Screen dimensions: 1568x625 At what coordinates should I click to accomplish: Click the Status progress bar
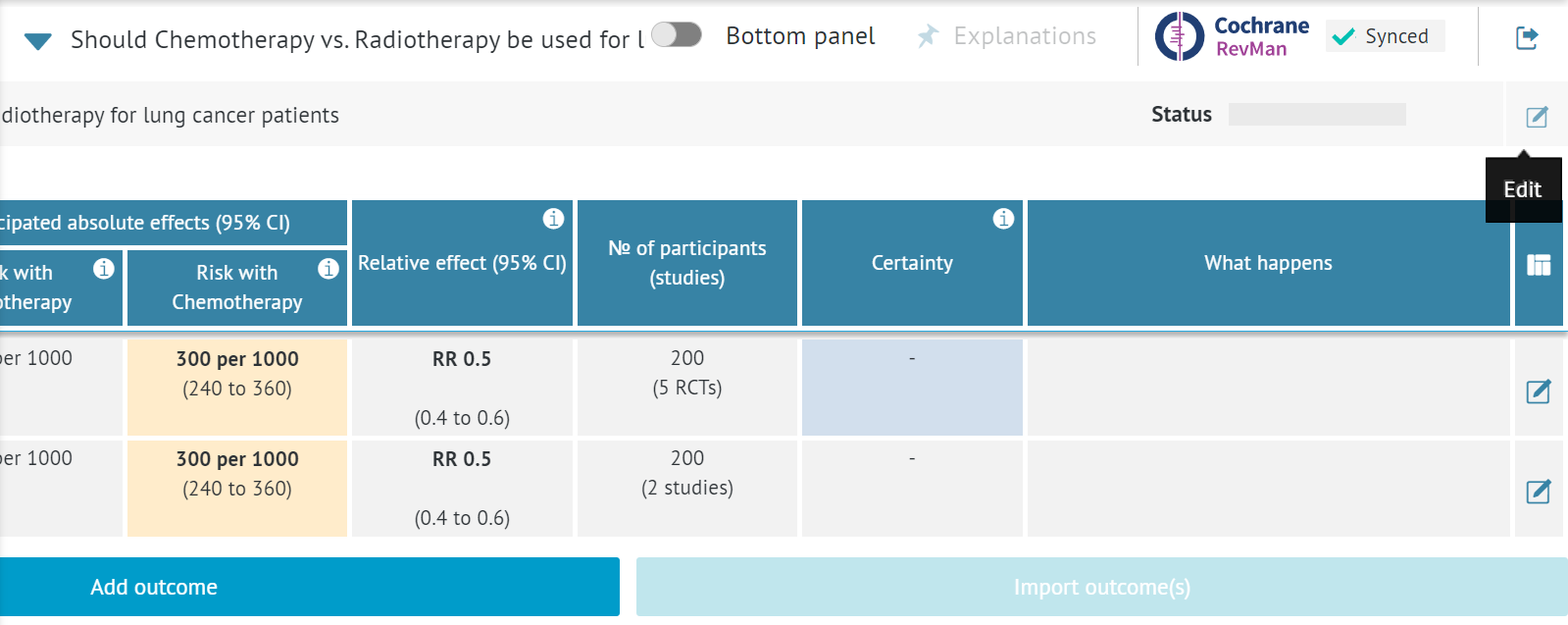tap(1318, 114)
